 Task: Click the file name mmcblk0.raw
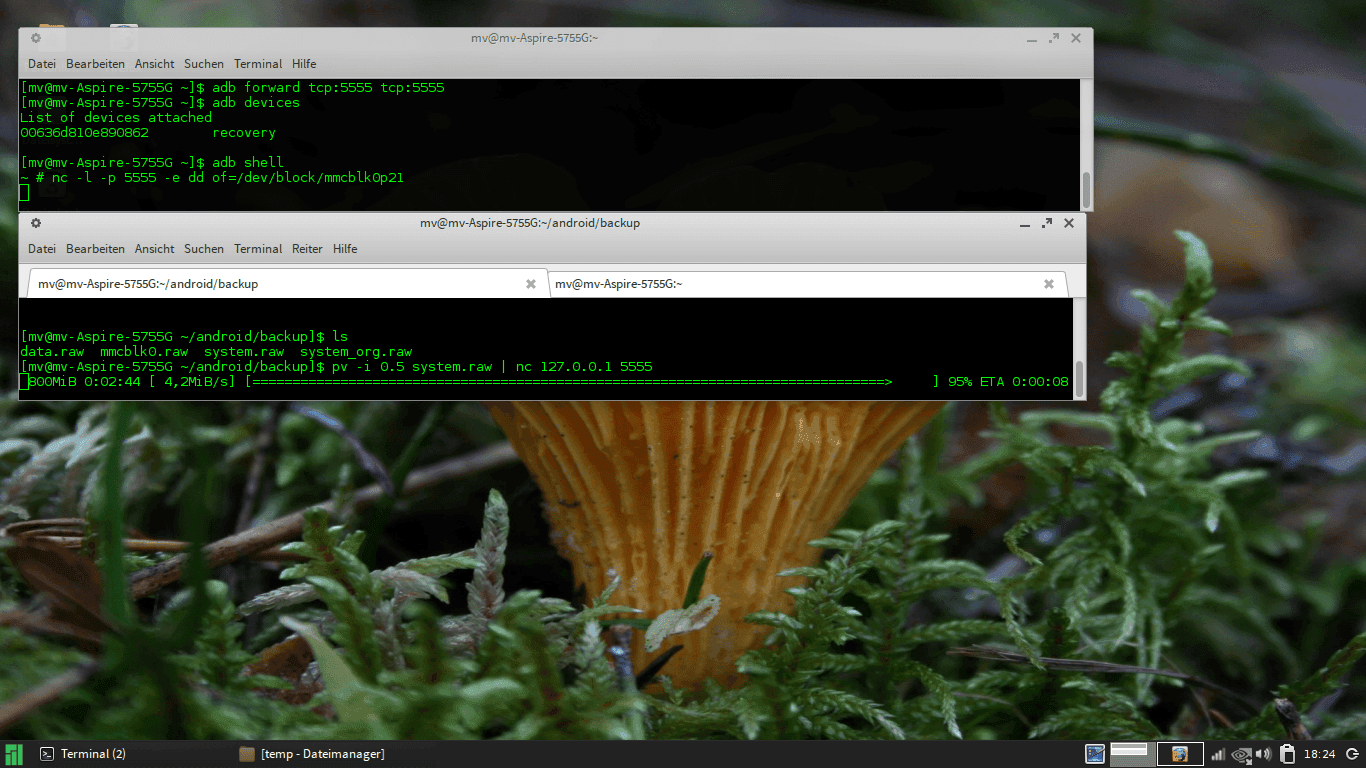pyautogui.click(x=144, y=352)
